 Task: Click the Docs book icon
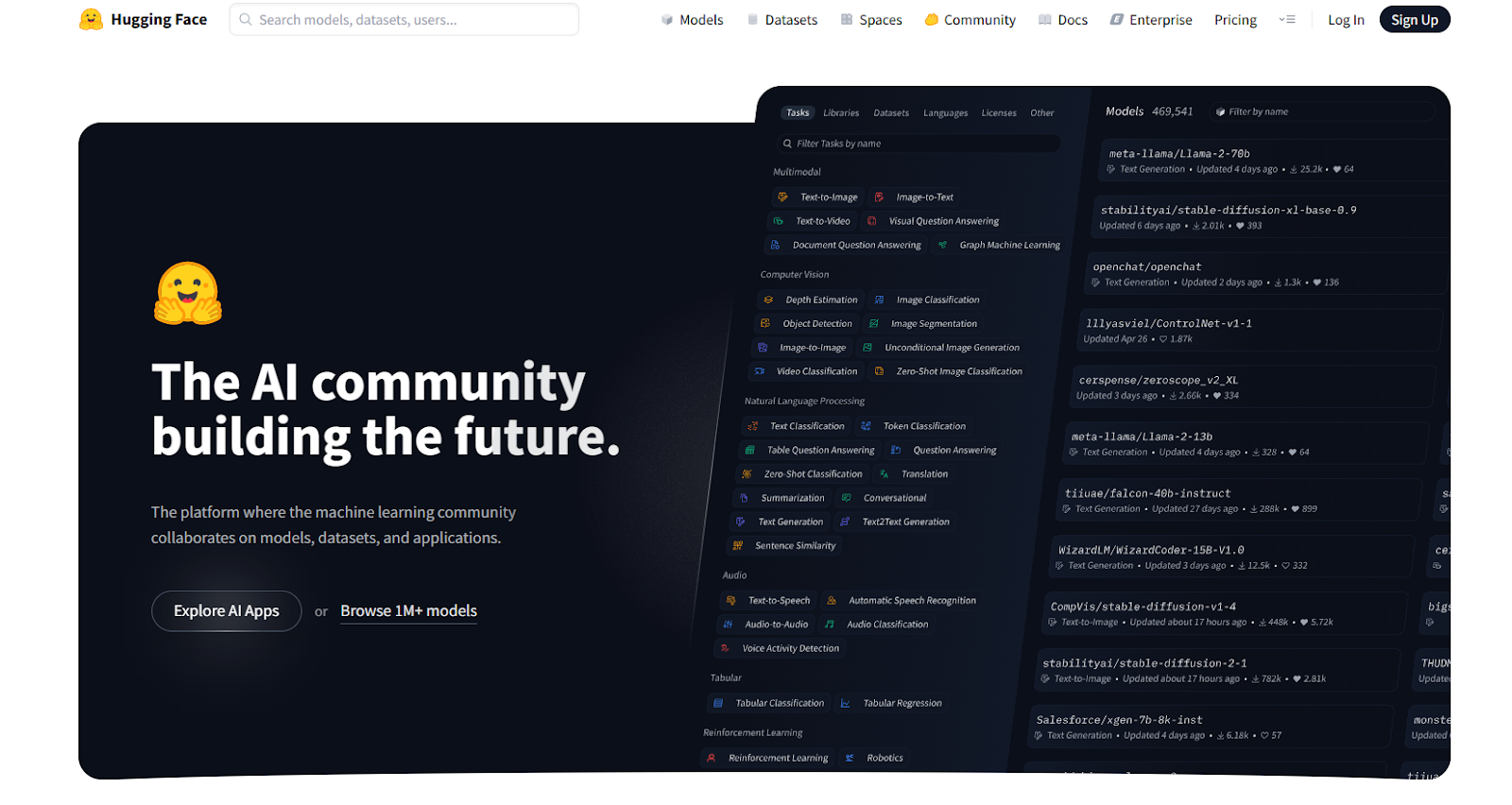(x=1044, y=20)
